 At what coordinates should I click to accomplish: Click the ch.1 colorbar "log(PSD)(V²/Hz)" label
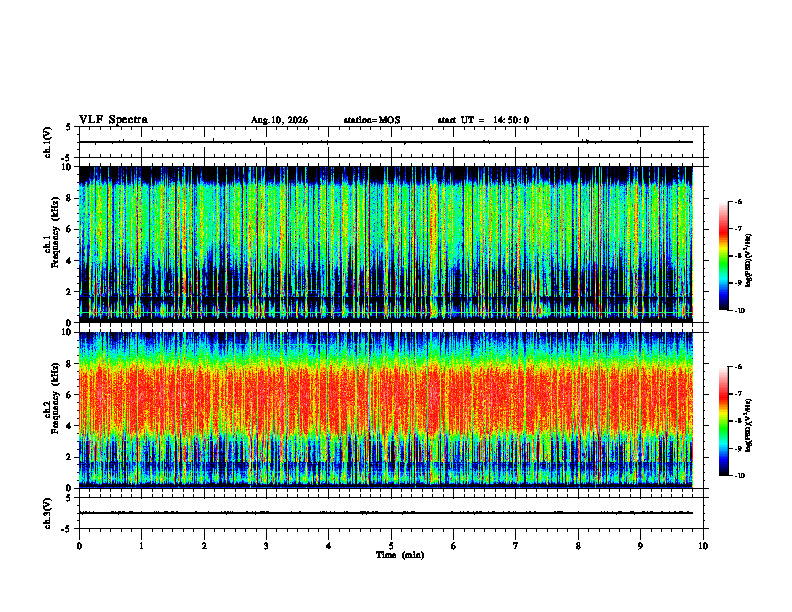749,260
